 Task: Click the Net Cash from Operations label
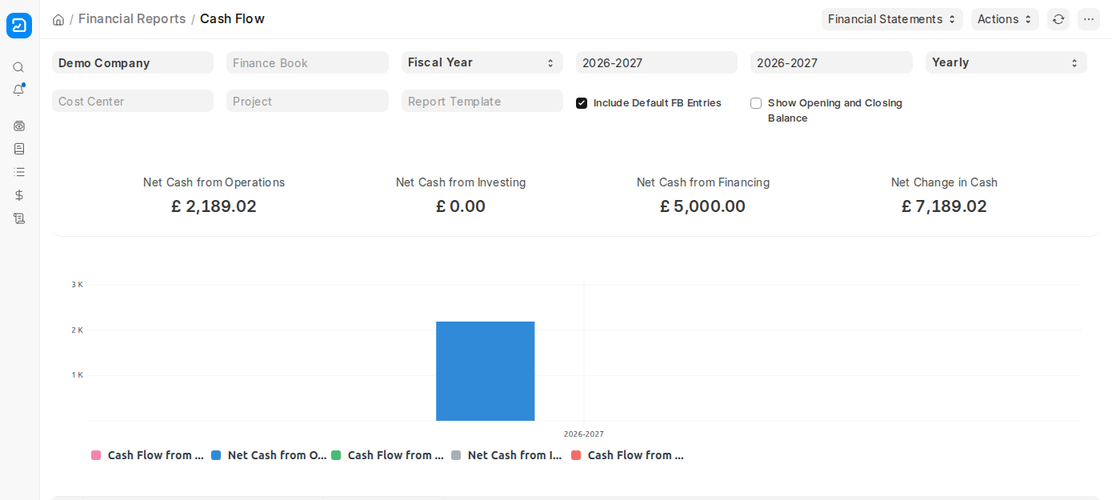(x=214, y=182)
